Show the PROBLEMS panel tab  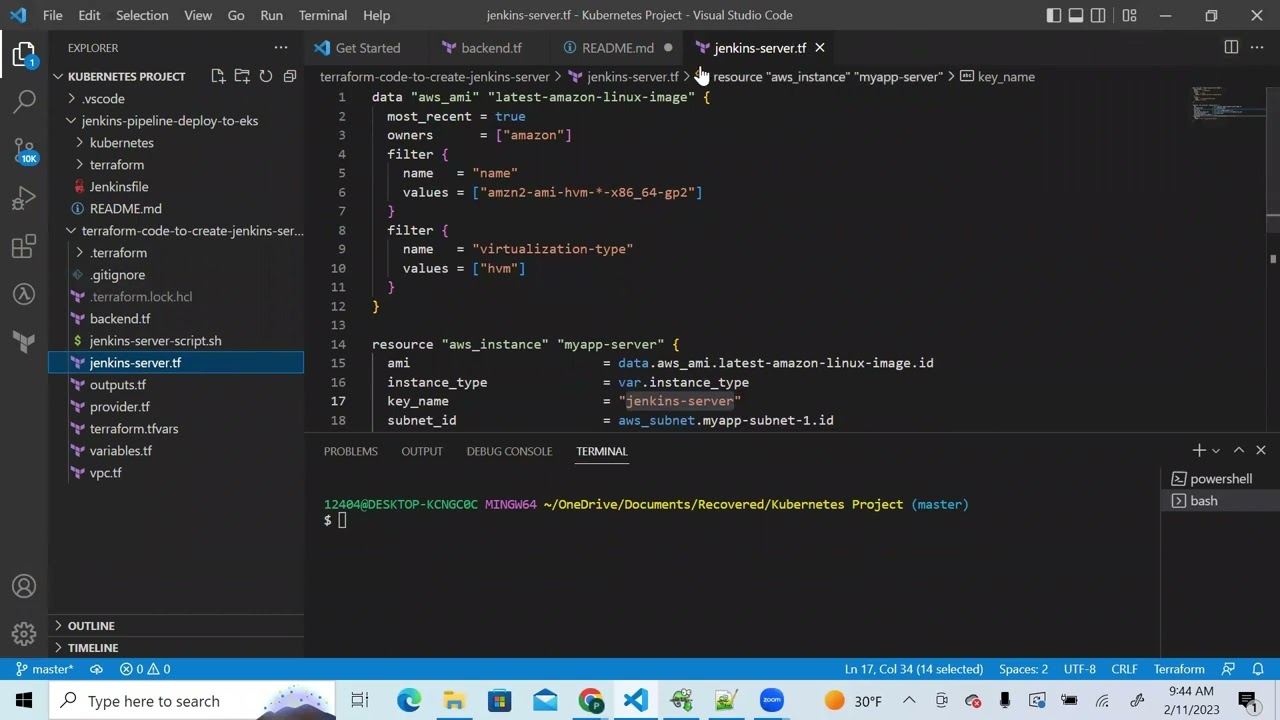click(351, 451)
